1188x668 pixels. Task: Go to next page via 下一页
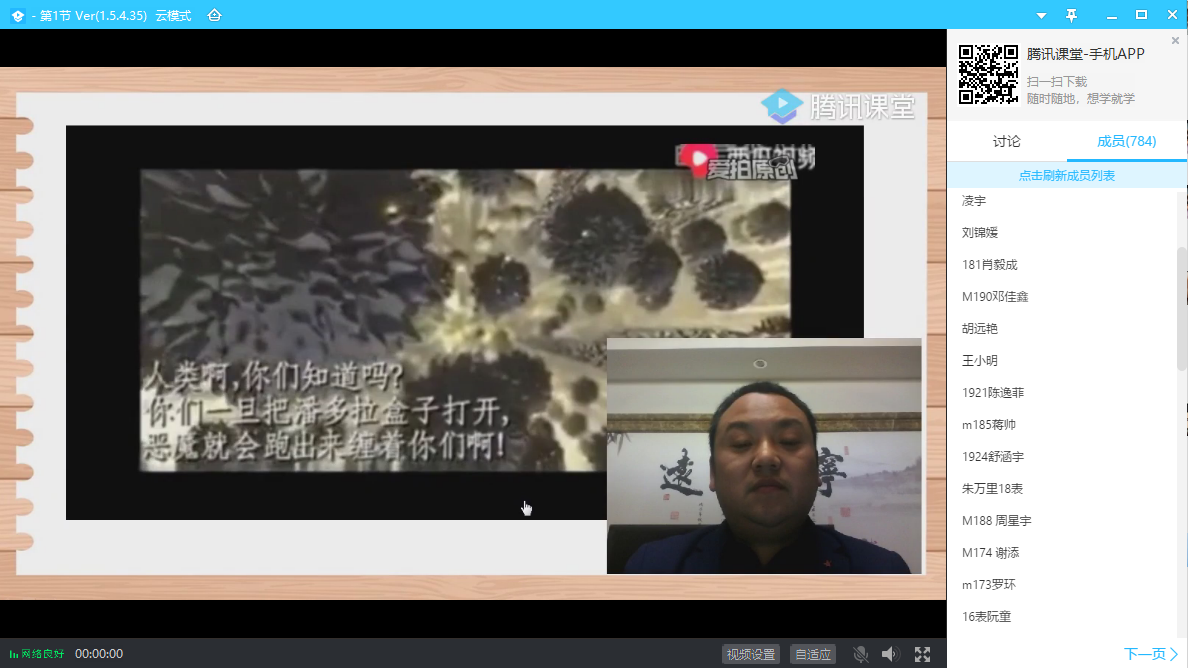[x=1150, y=654]
